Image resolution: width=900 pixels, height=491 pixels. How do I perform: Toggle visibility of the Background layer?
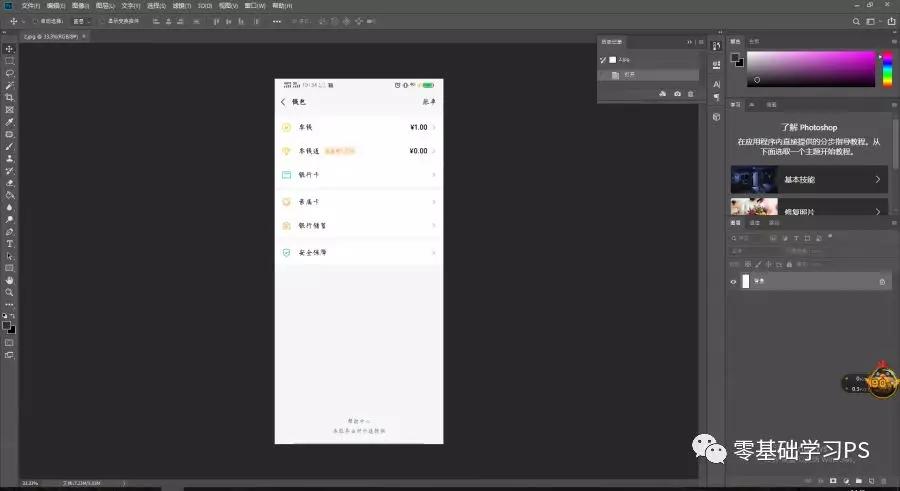(733, 282)
